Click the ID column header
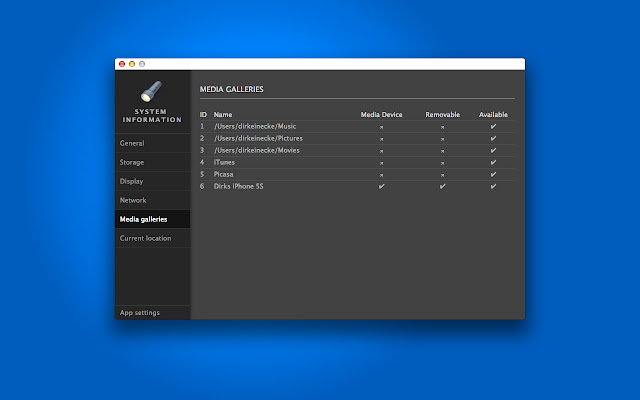Viewport: 640px width, 400px height. pyautogui.click(x=203, y=115)
